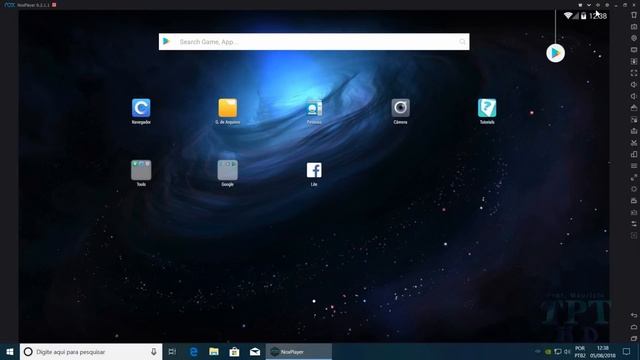Screen dimensions: 640x360
Task: Click the volume up icon in Nox sidebar
Action: coord(634,84)
